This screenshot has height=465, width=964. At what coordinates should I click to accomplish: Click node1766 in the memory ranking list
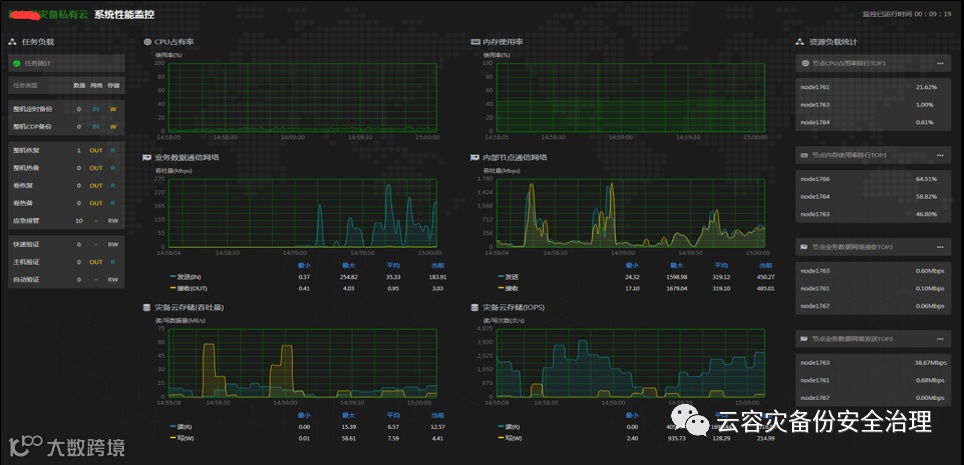(x=815, y=179)
